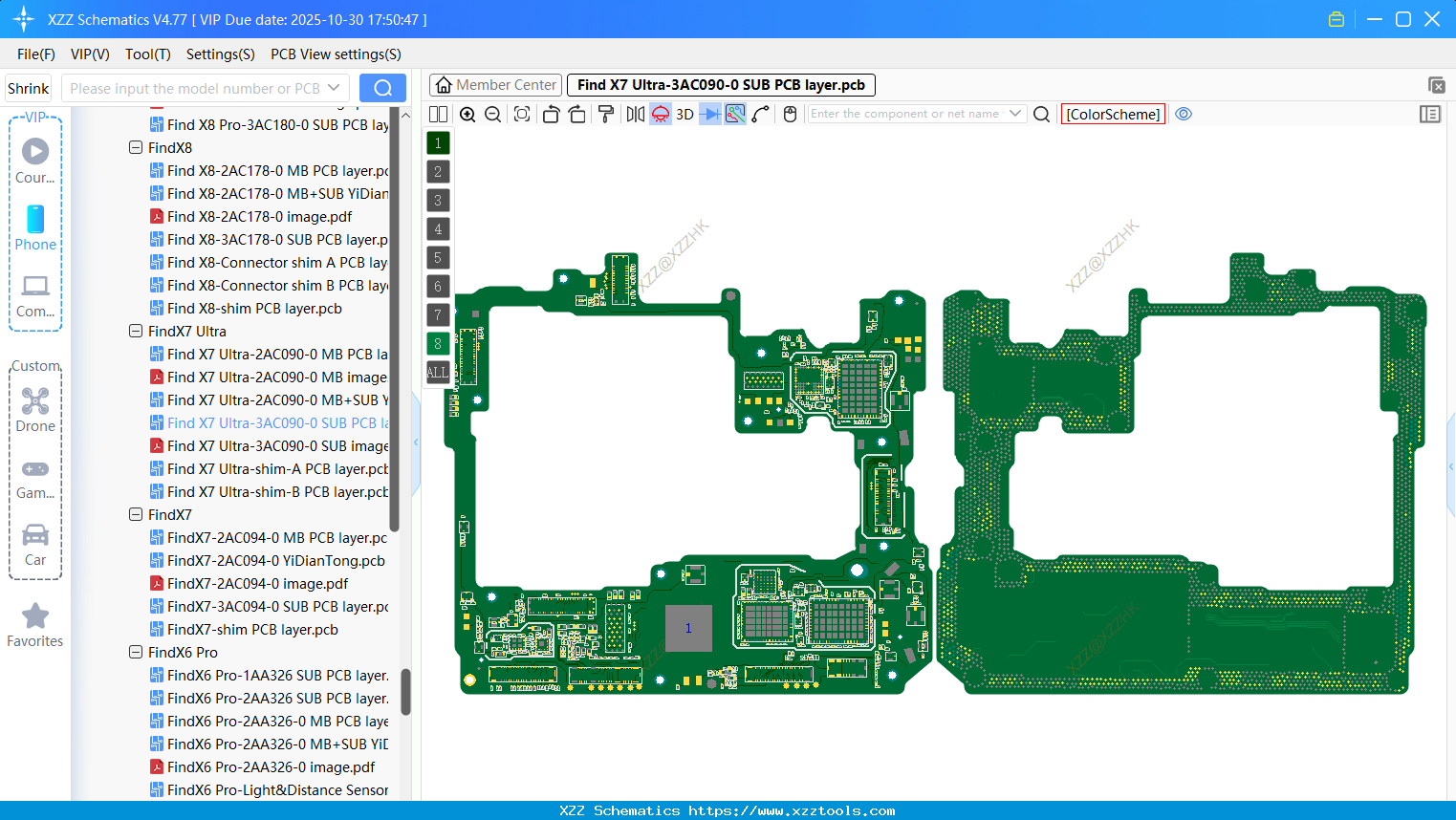The image size is (1456, 820).
Task: Select PCB layer 8 in the layer strip
Action: 437,343
